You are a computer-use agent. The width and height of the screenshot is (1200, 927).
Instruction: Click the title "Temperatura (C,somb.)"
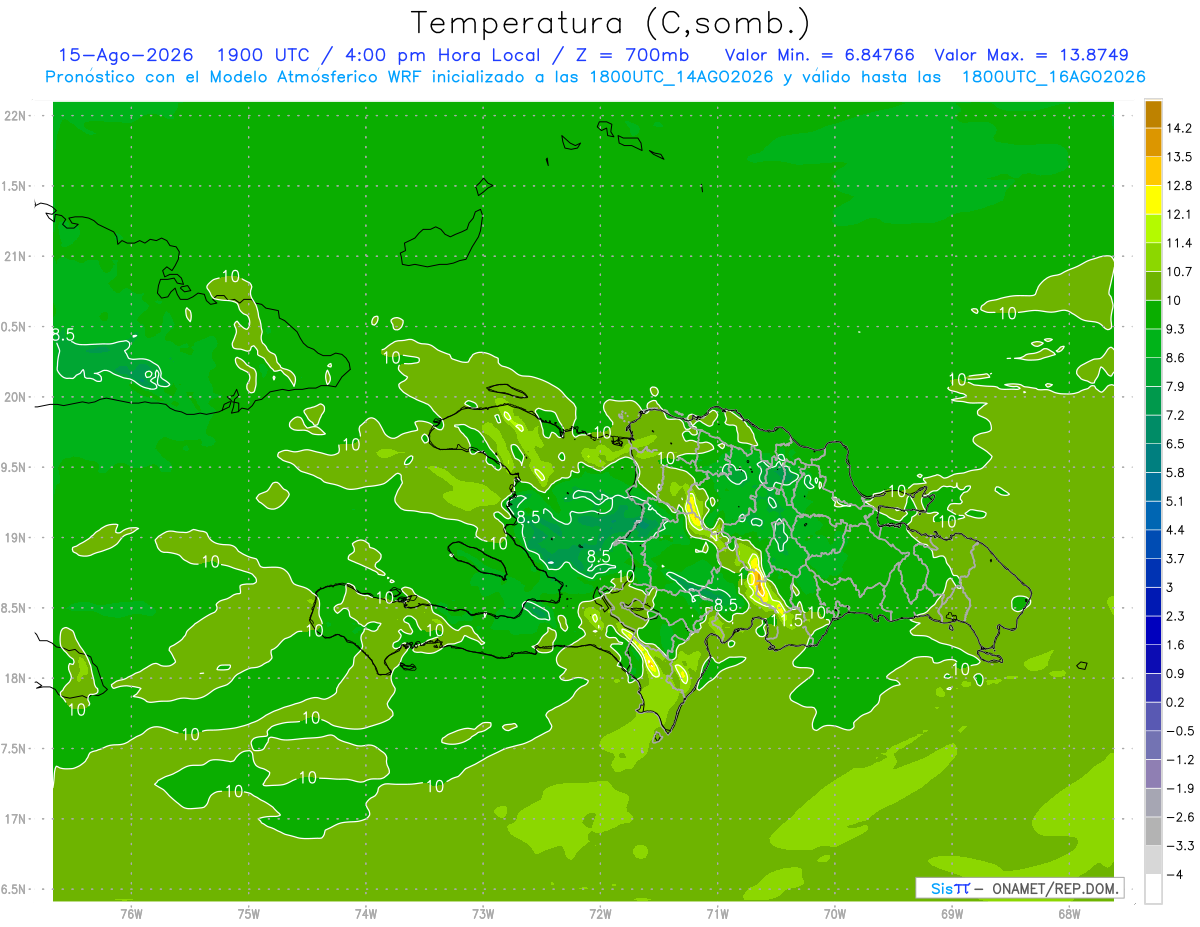pyautogui.click(x=611, y=24)
